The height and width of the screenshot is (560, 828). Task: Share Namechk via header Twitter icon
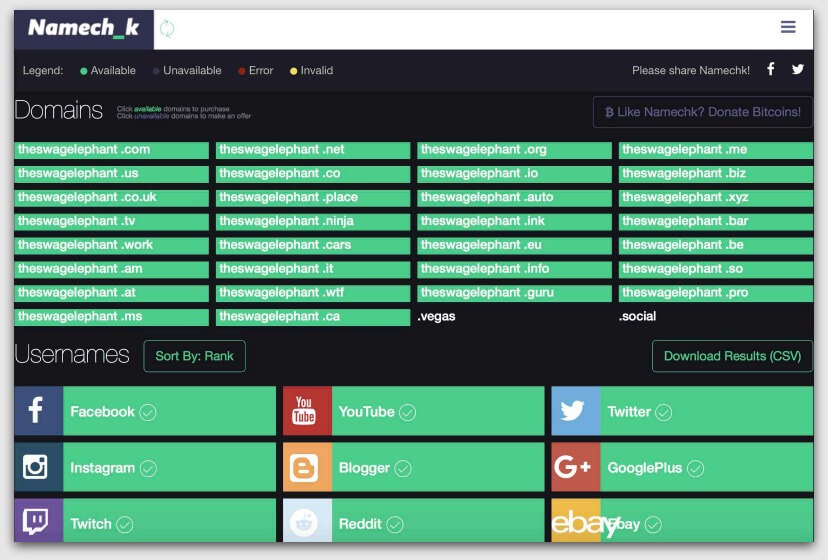pyautogui.click(x=797, y=70)
